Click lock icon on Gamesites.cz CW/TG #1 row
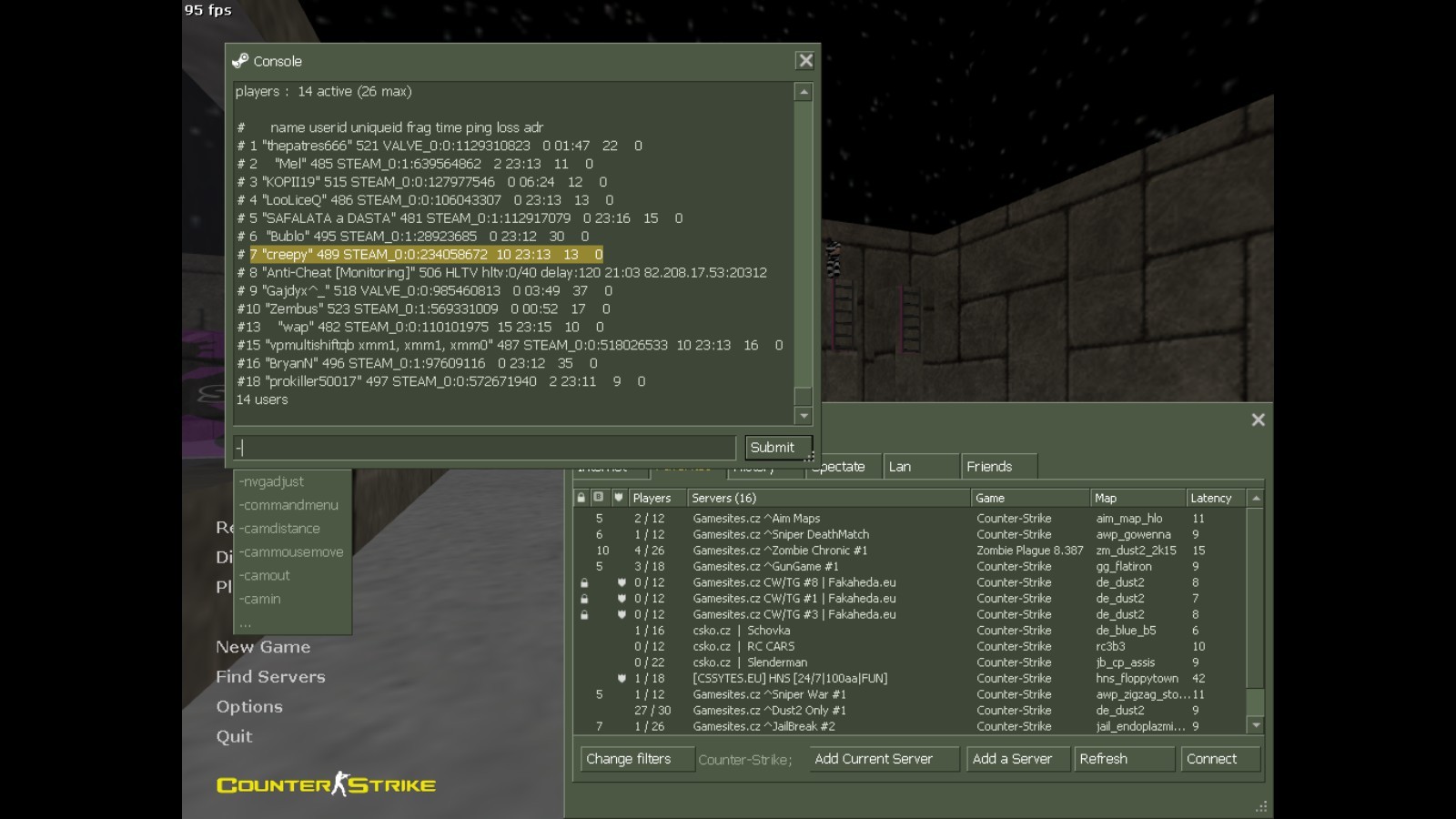Image resolution: width=1456 pixels, height=819 pixels. [584, 599]
